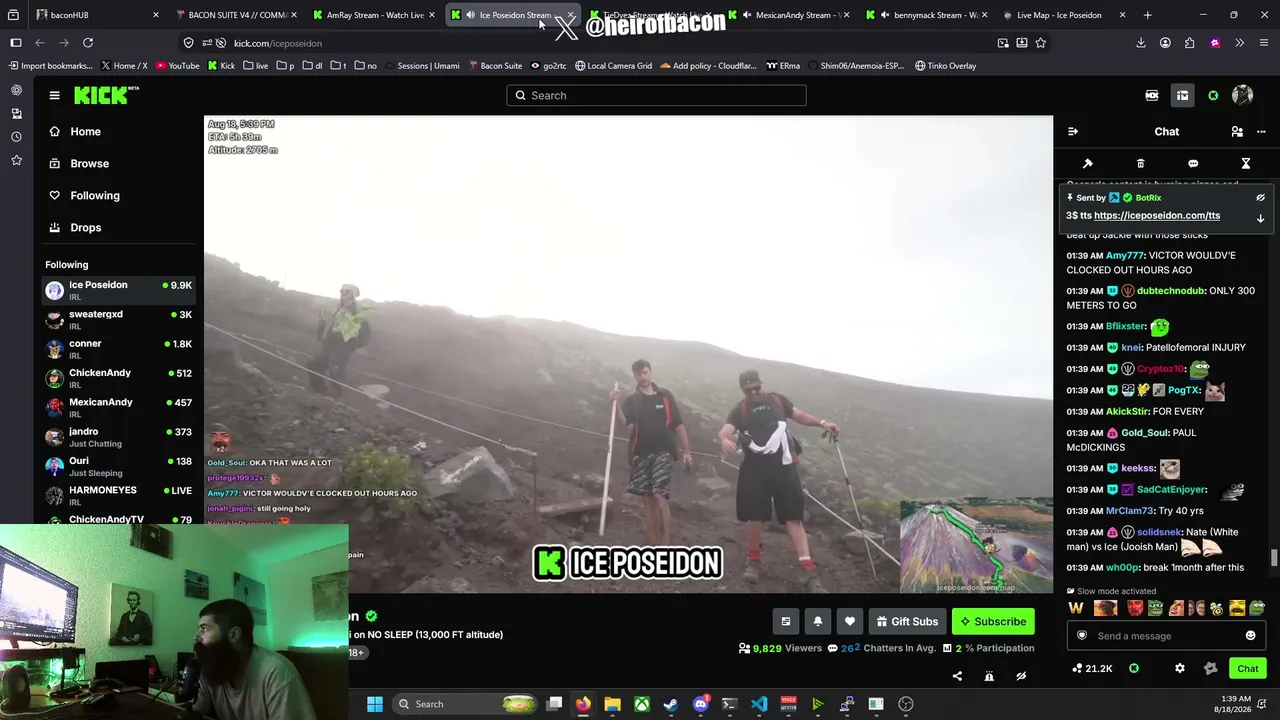The width and height of the screenshot is (1280, 720).
Task: Click the speech bubble icon in chat toolbar
Action: (1193, 163)
